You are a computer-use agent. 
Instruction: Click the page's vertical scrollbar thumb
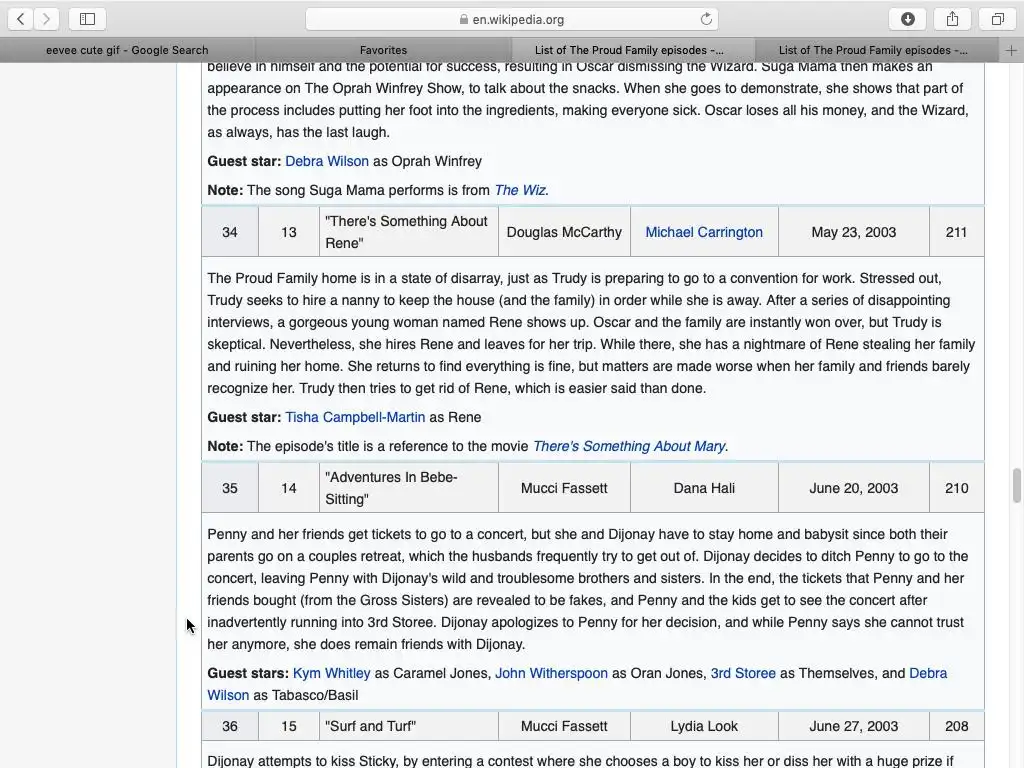tap(1016, 485)
